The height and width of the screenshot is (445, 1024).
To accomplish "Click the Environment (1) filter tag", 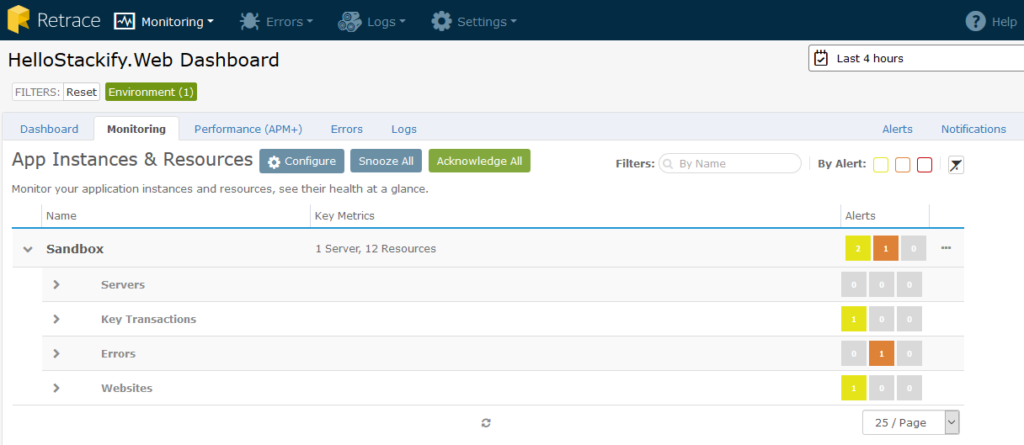I will pos(151,92).
